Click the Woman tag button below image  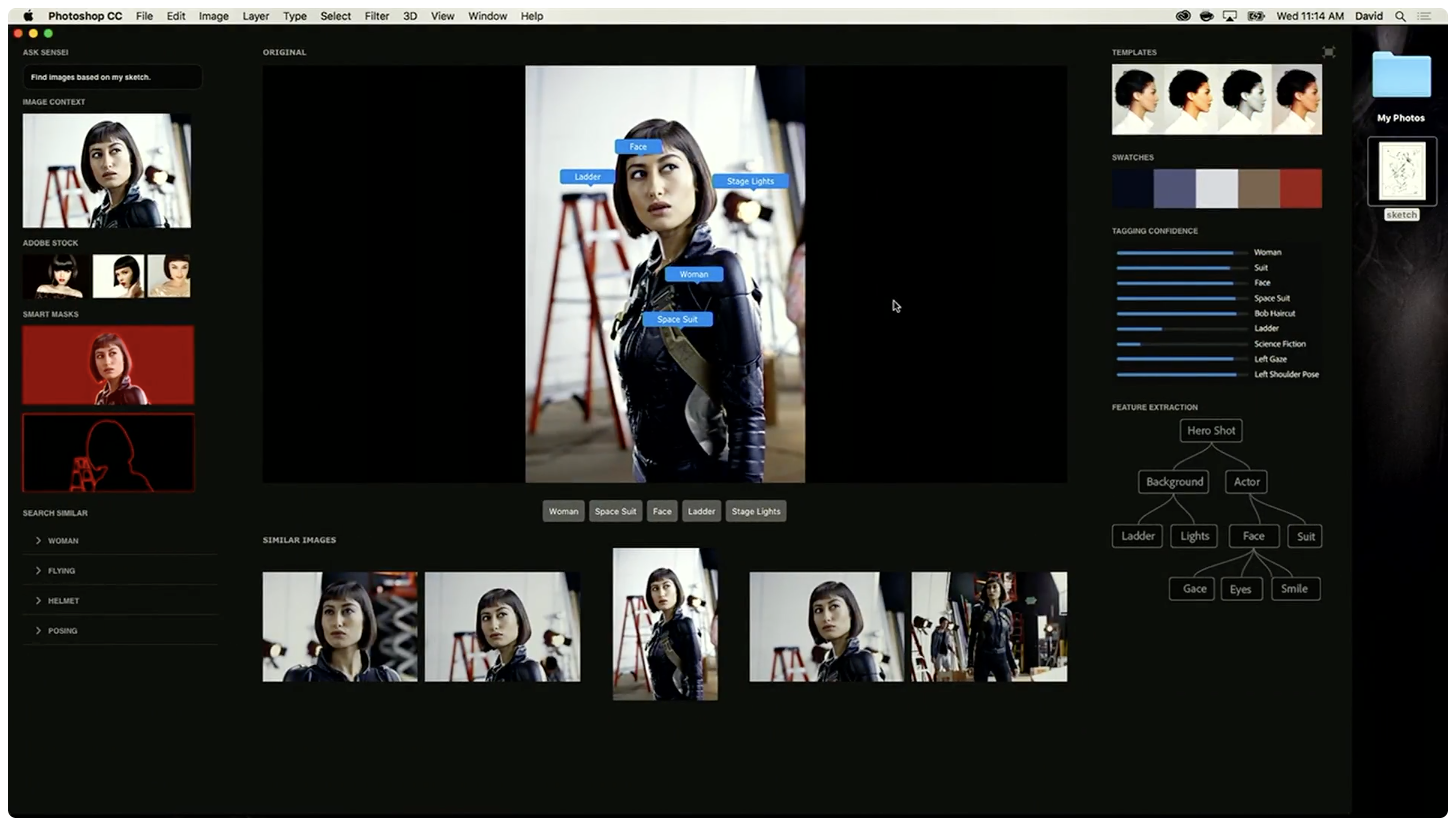pos(563,511)
